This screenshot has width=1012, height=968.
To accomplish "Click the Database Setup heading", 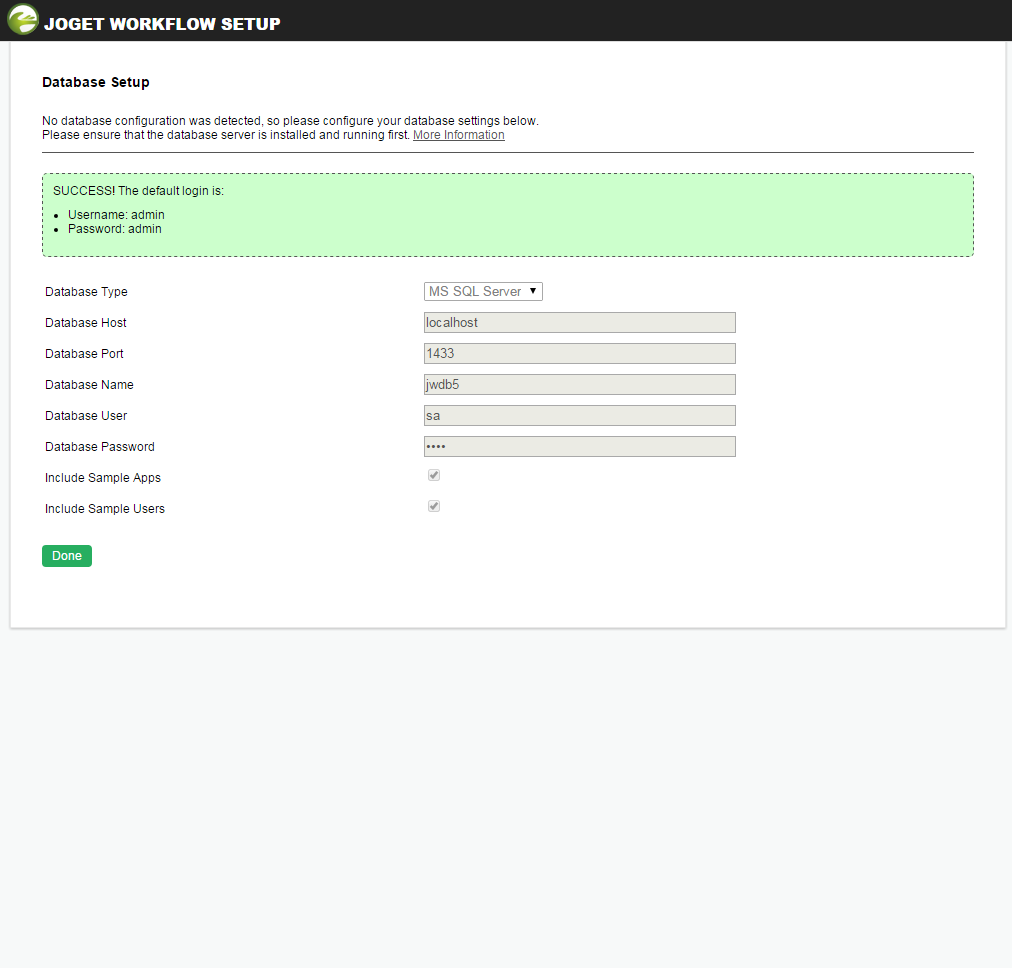I will (x=96, y=82).
